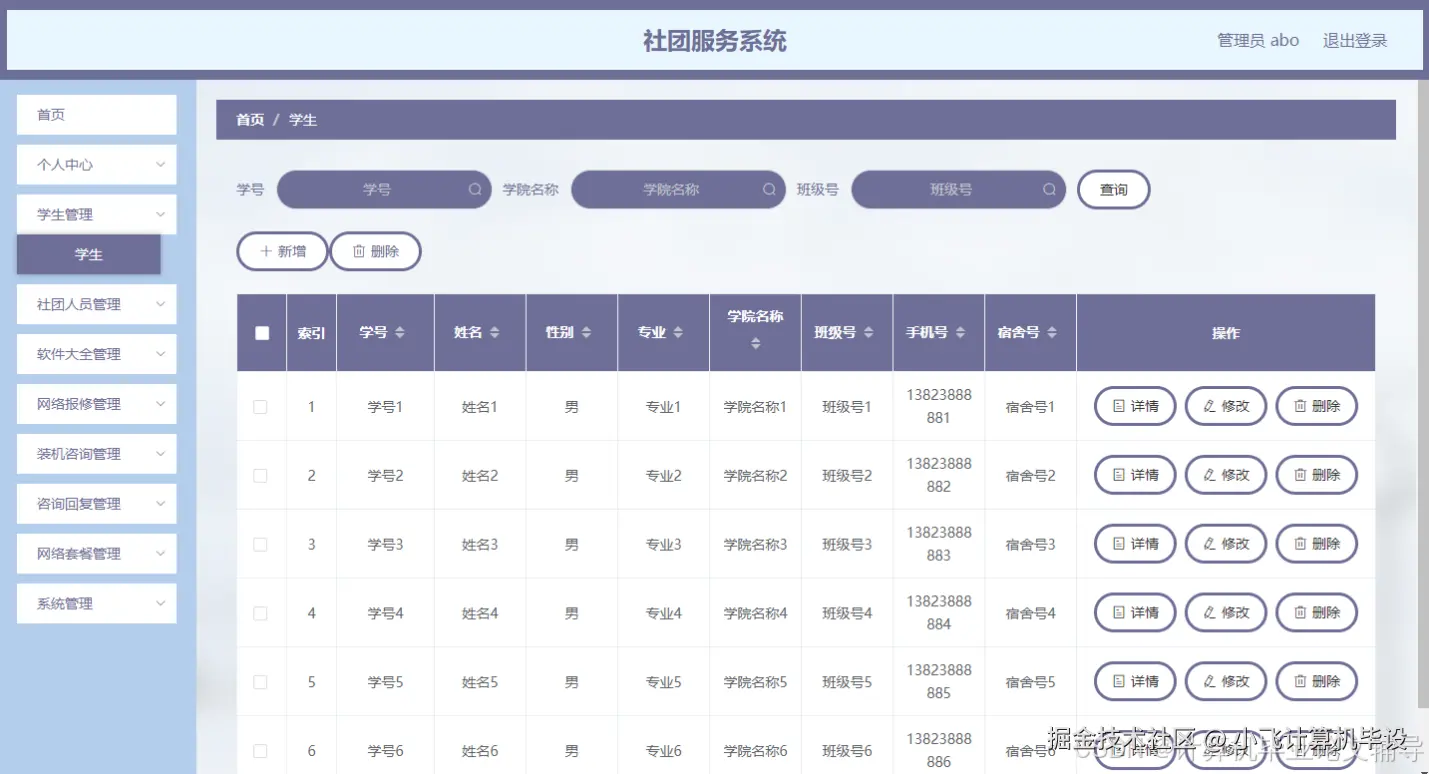Click the 班级号4 cell
Viewport: 1429px width, 774px height.
point(847,613)
